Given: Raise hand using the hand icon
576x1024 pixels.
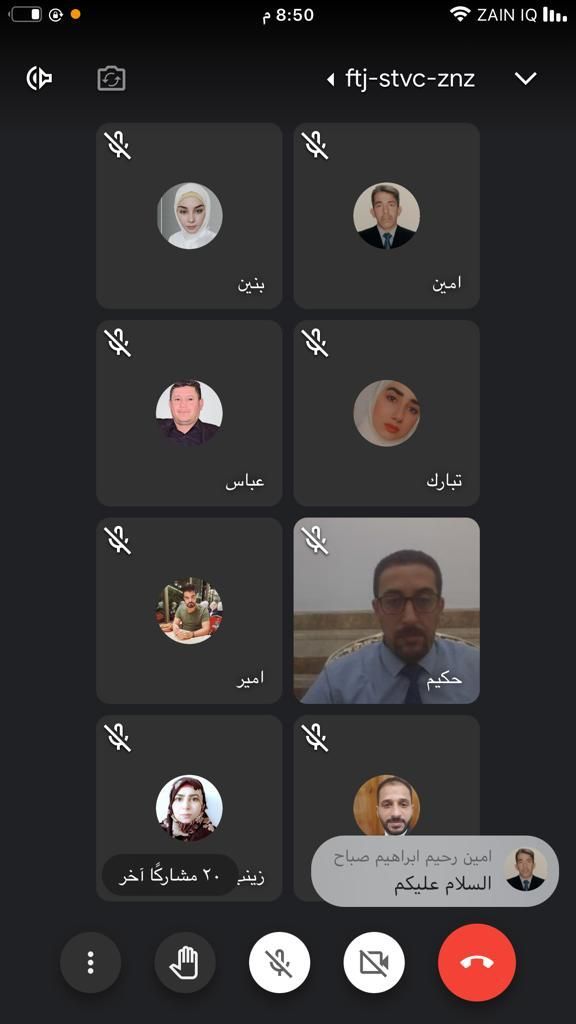Looking at the screenshot, I should [185, 963].
